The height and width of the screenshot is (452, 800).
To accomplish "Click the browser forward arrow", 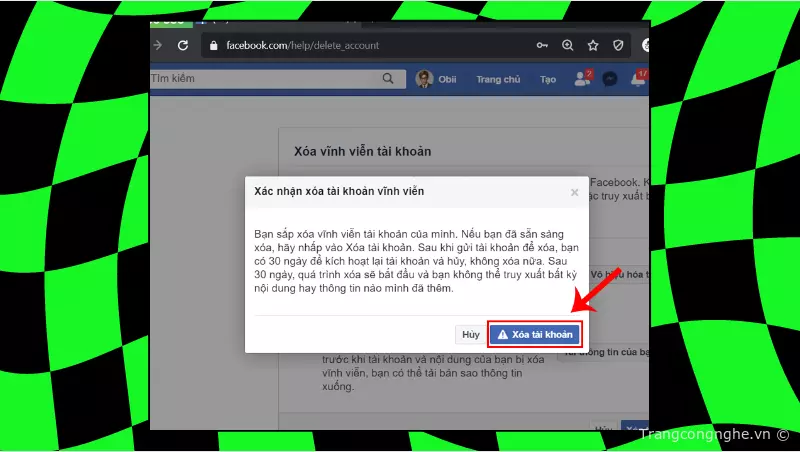I will point(158,46).
